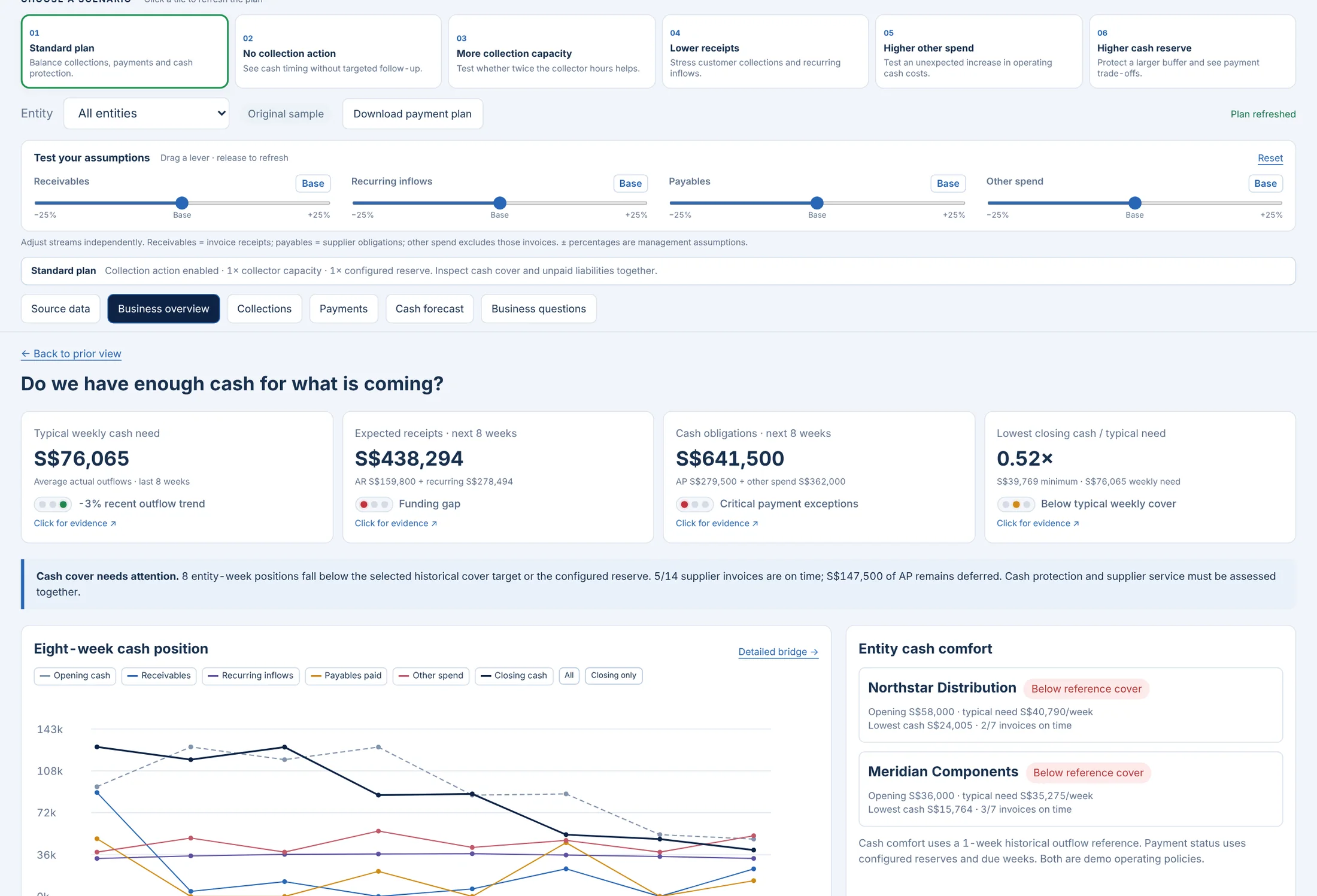Open the Collections tab
The width and height of the screenshot is (1317, 896).
pyautogui.click(x=264, y=309)
